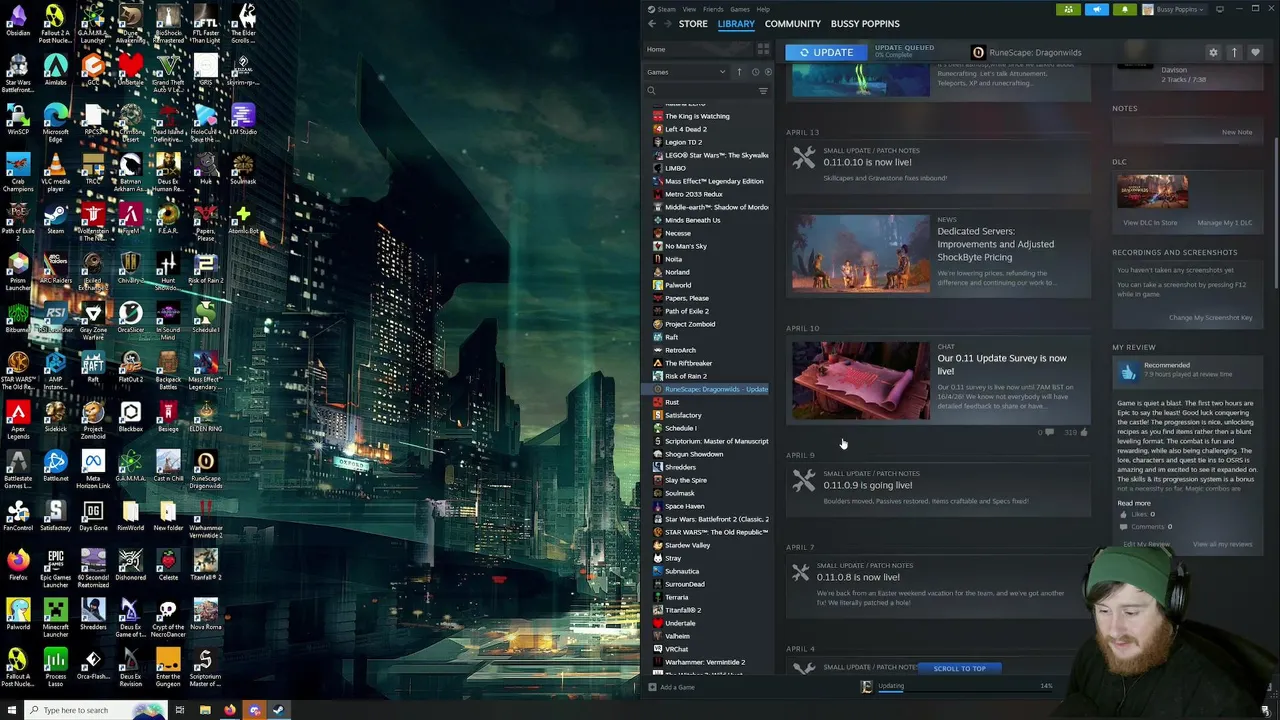Toggle library sort order arrow
Viewport: 1280px width, 720px height.
tap(739, 72)
